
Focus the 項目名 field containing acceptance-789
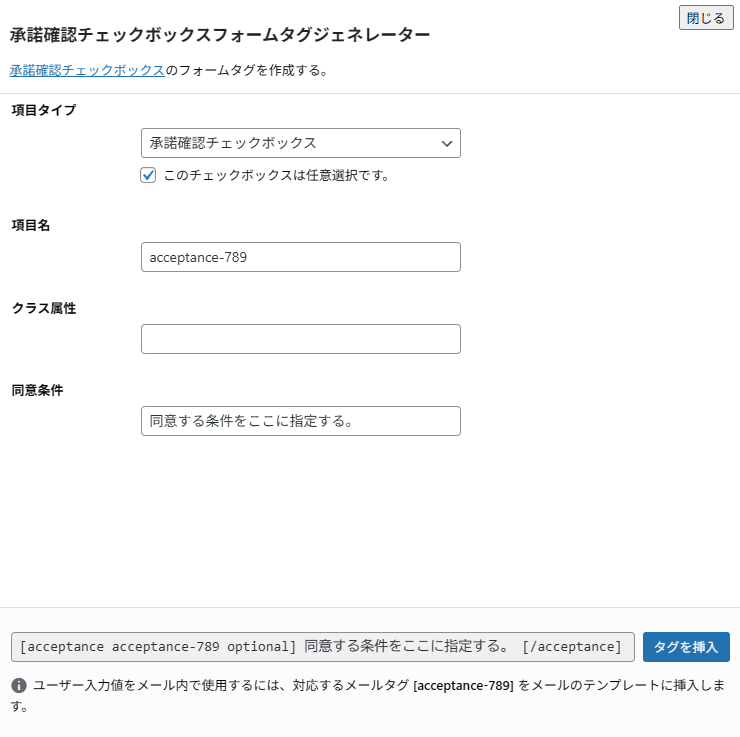[x=300, y=257]
